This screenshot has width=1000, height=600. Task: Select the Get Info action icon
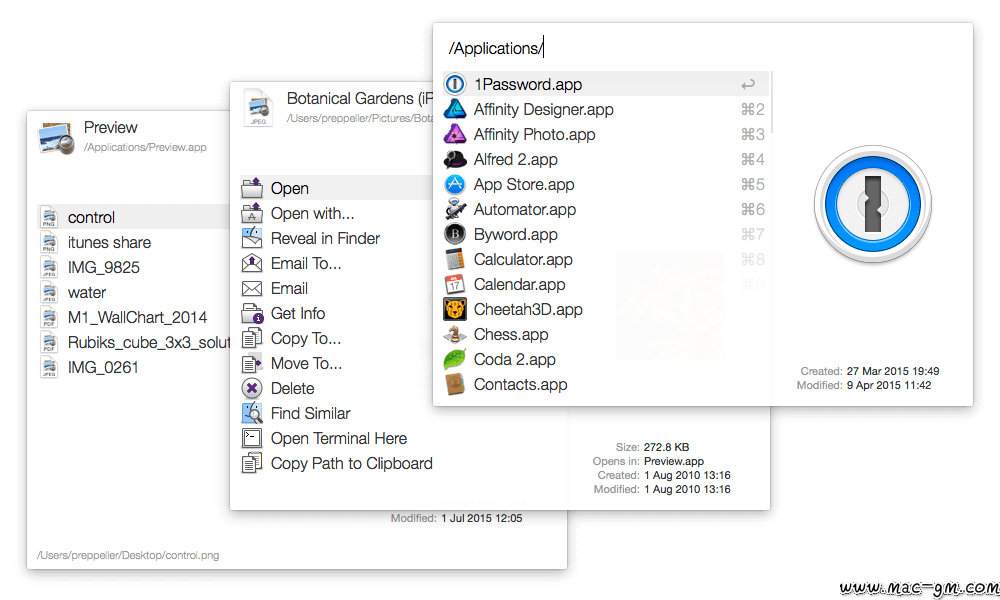[252, 313]
